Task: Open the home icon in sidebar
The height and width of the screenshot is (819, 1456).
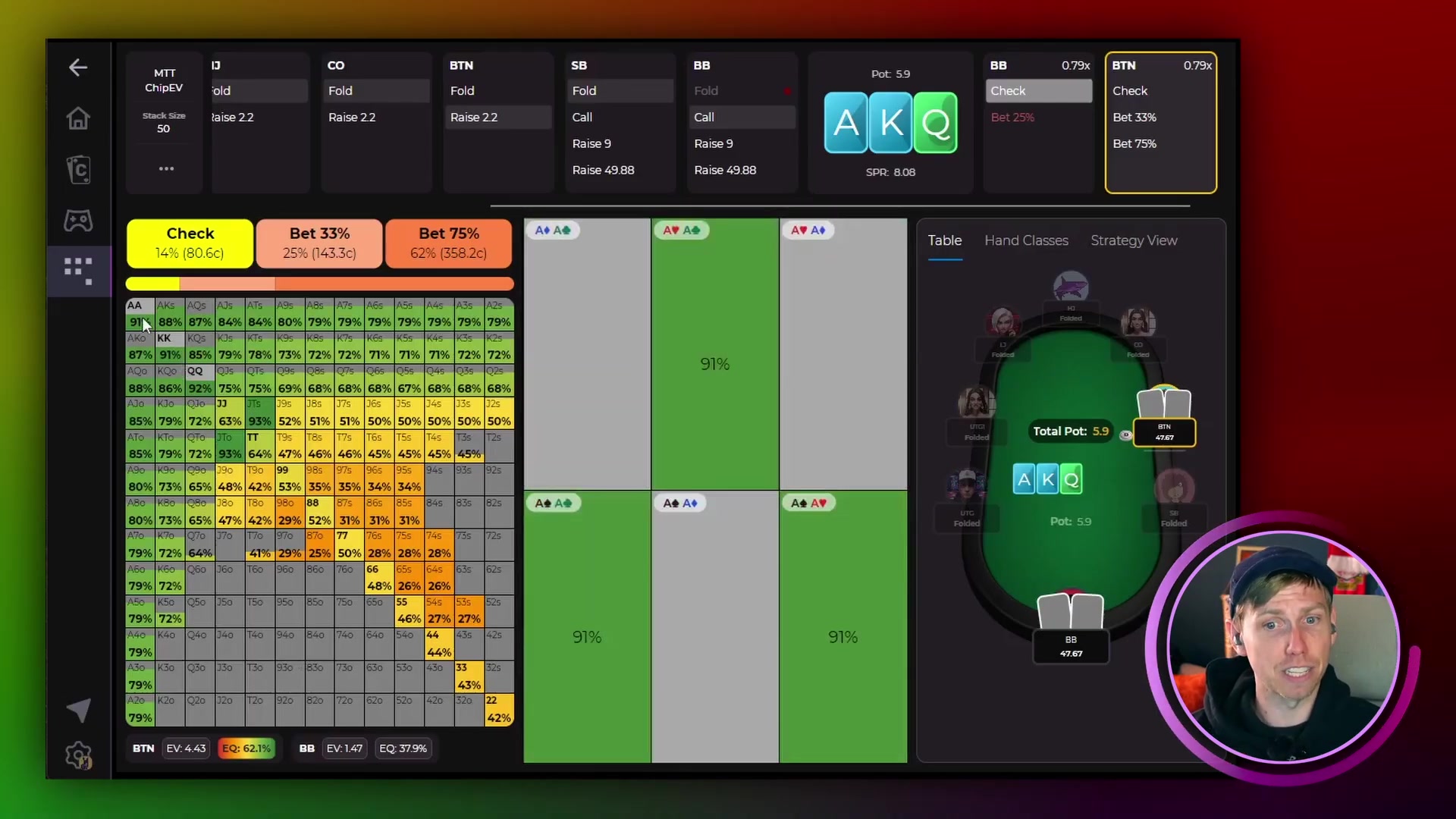Action: pyautogui.click(x=78, y=118)
